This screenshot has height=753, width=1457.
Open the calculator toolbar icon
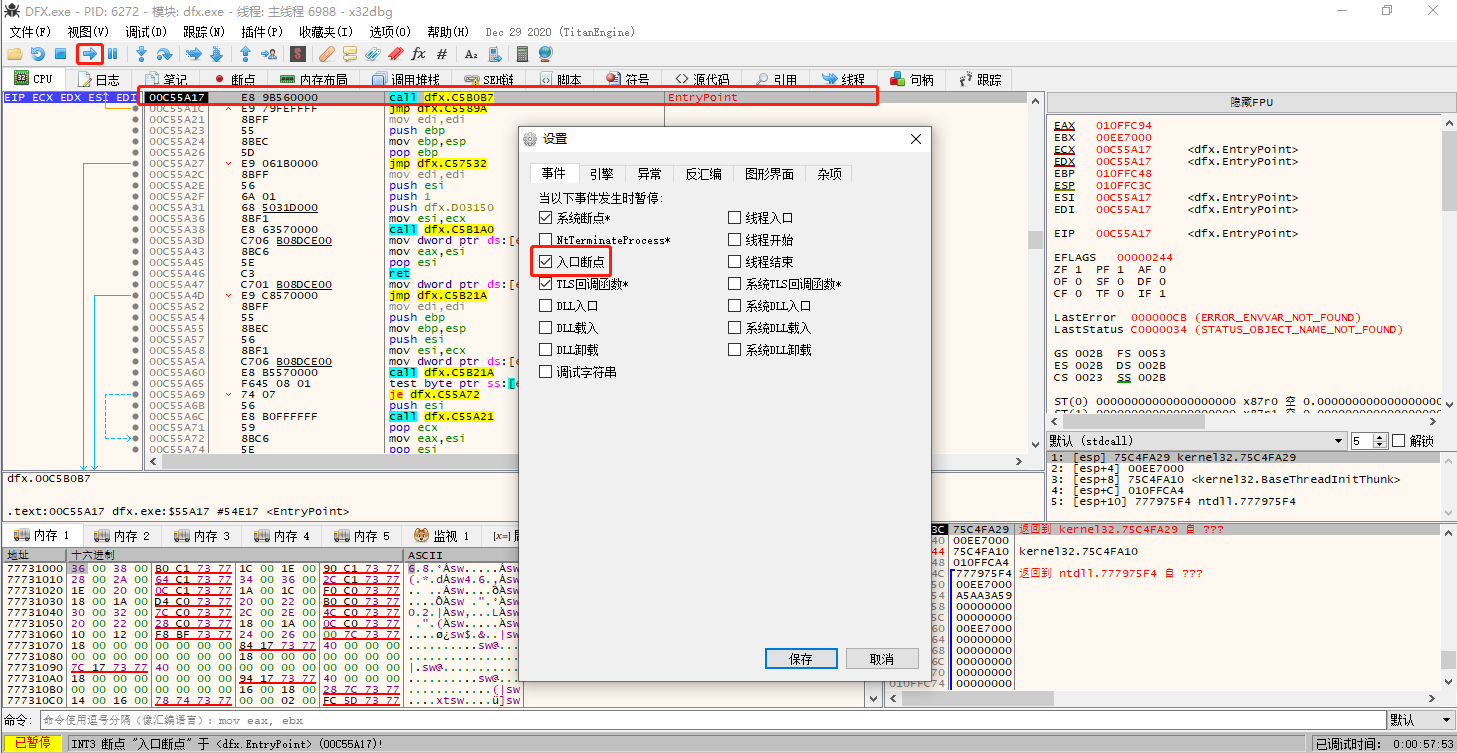click(522, 54)
